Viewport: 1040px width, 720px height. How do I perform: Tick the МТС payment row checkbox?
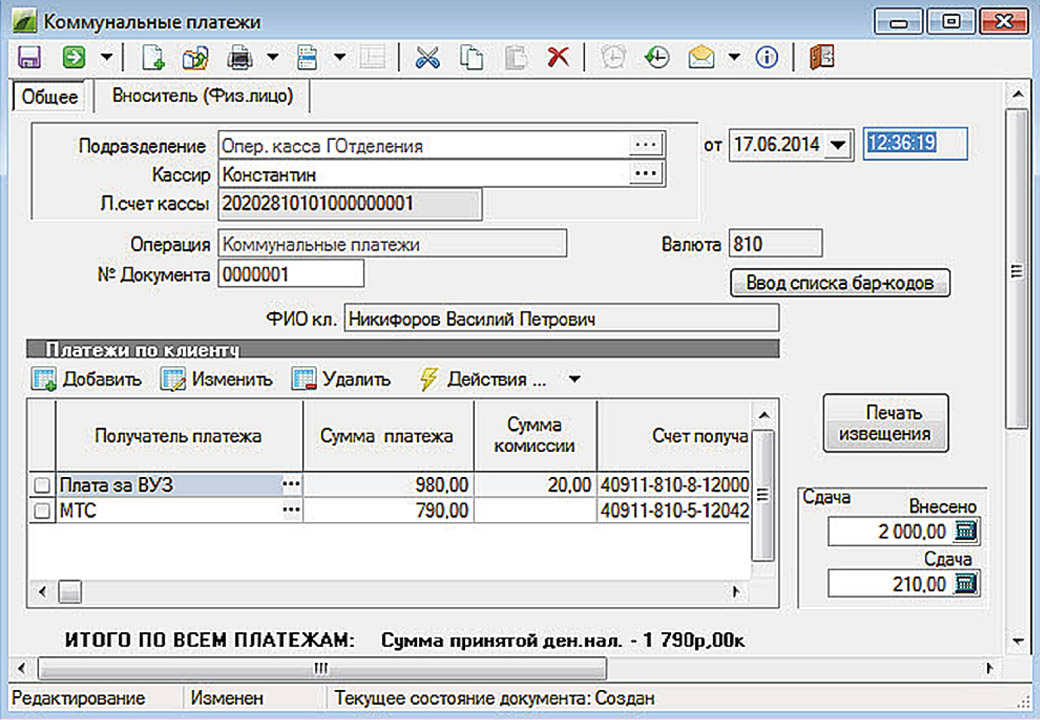pyautogui.click(x=42, y=512)
